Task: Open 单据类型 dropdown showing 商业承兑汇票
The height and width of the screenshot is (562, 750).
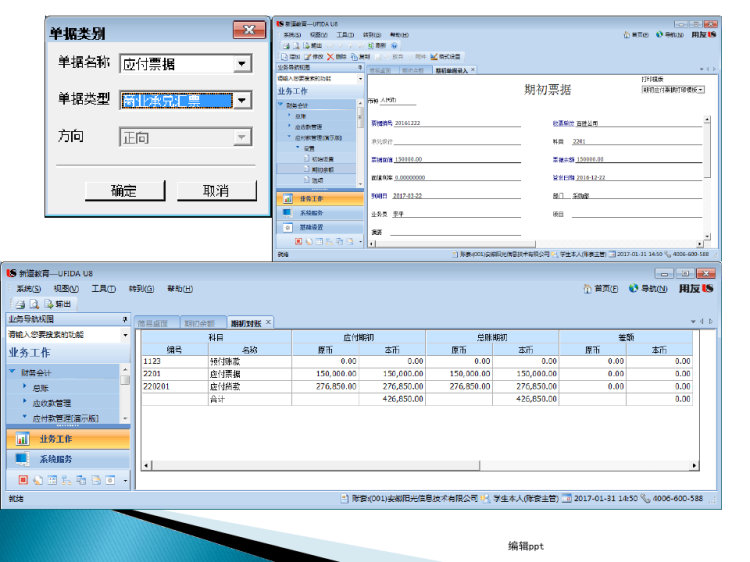Action: coord(242,100)
